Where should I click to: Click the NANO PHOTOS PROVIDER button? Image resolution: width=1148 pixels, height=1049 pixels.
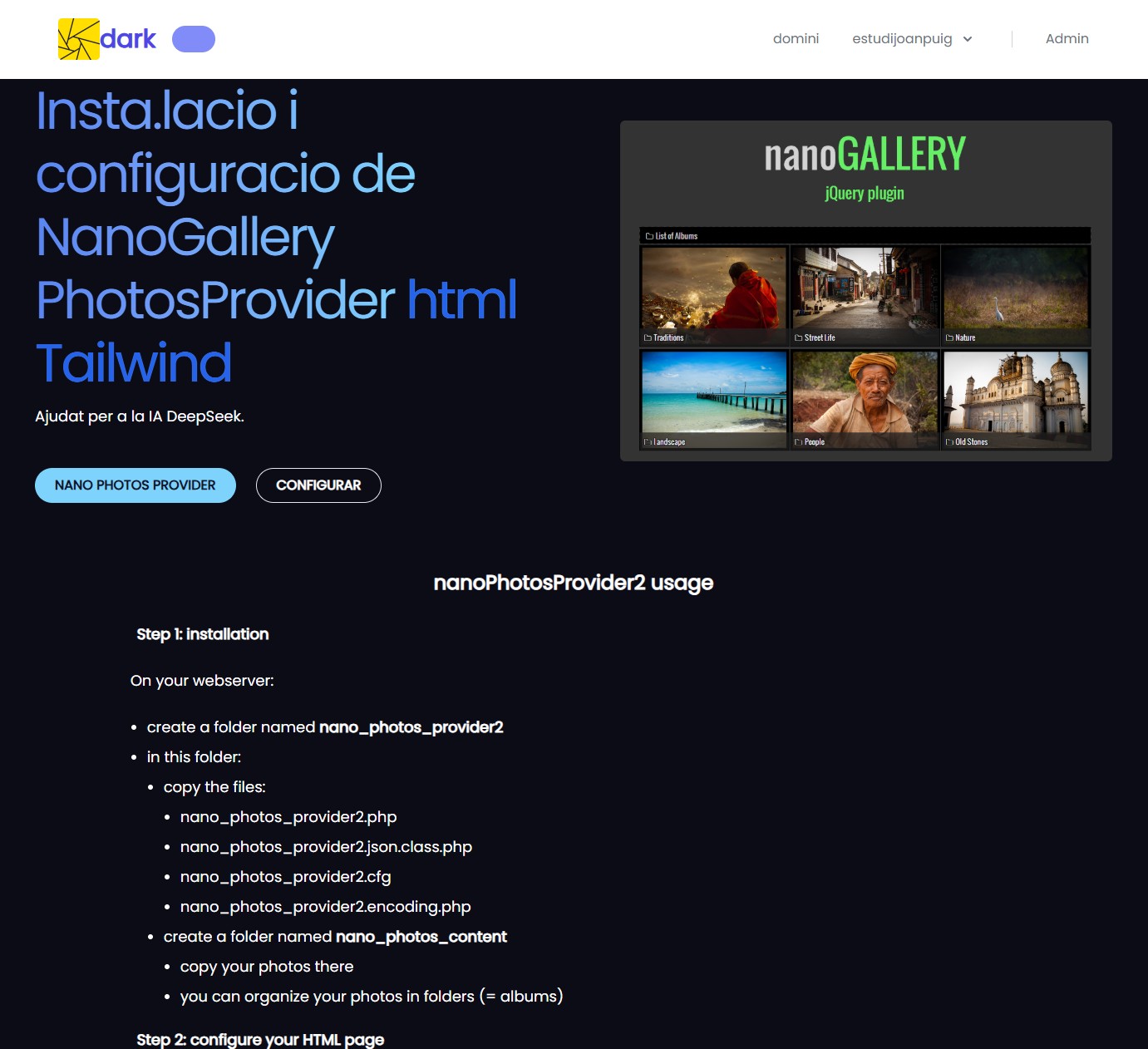pos(135,485)
